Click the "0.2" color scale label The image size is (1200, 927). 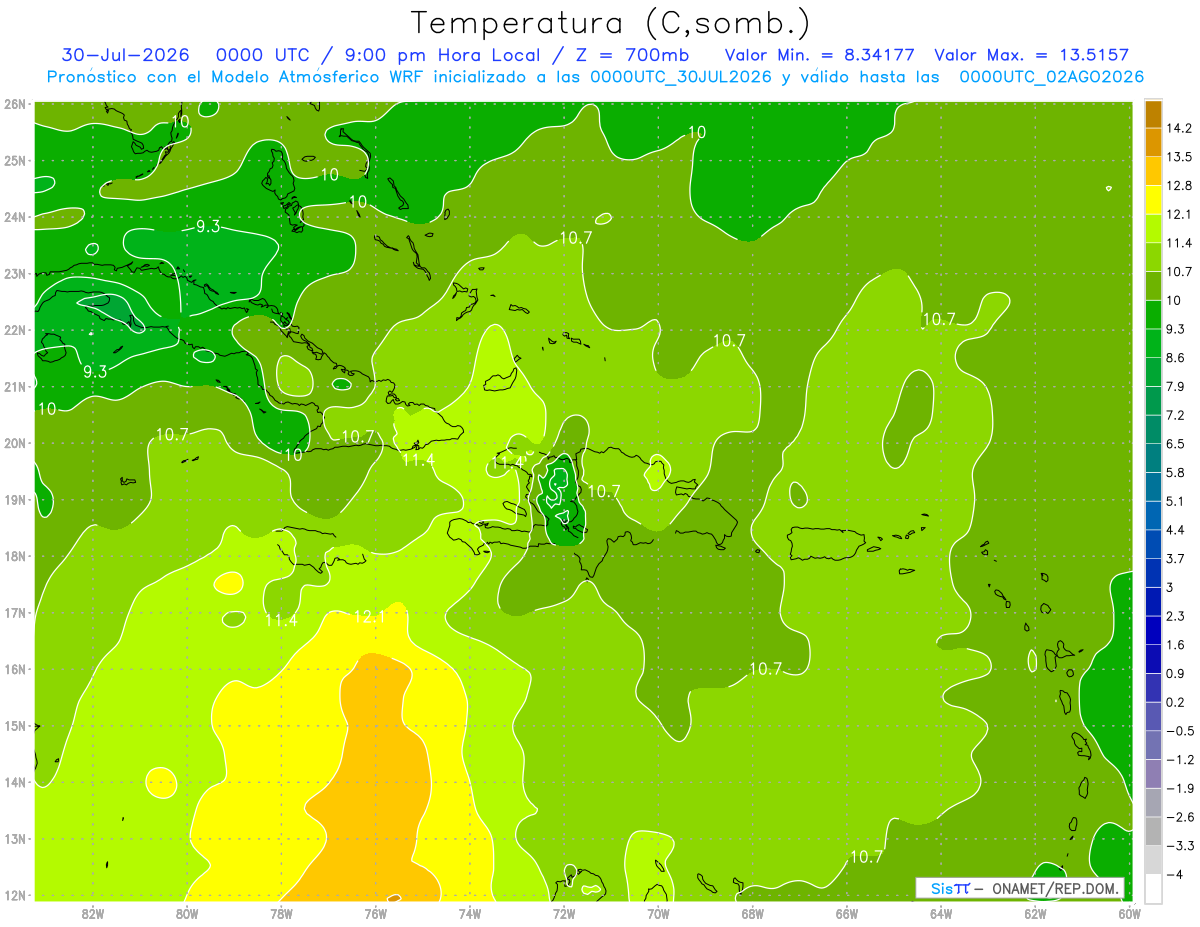(1178, 702)
